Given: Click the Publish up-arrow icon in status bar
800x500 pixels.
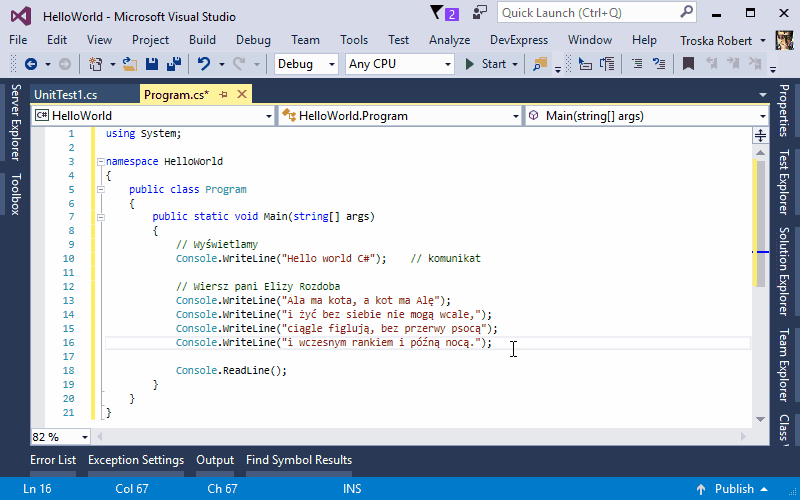Looking at the screenshot, I should tap(701, 489).
